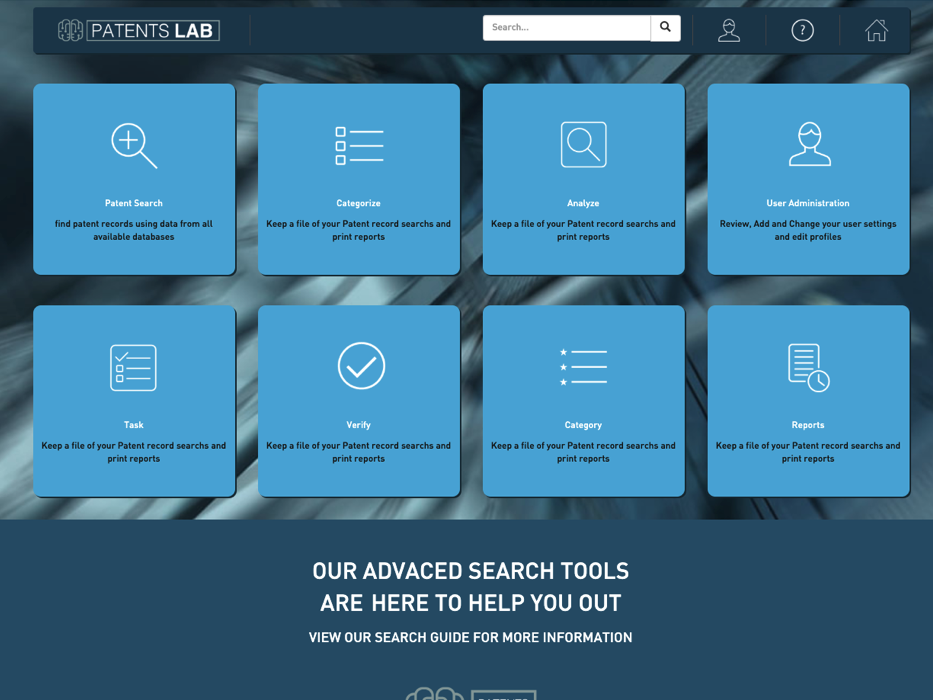Open the Patent Search magnifier icon
The image size is (933, 700).
pyautogui.click(x=134, y=146)
